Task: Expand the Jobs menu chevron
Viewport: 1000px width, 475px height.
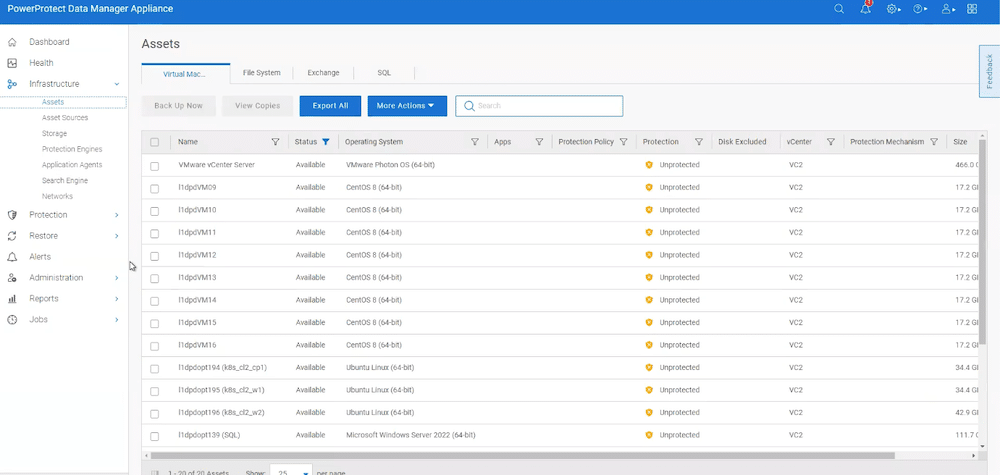Action: [117, 319]
